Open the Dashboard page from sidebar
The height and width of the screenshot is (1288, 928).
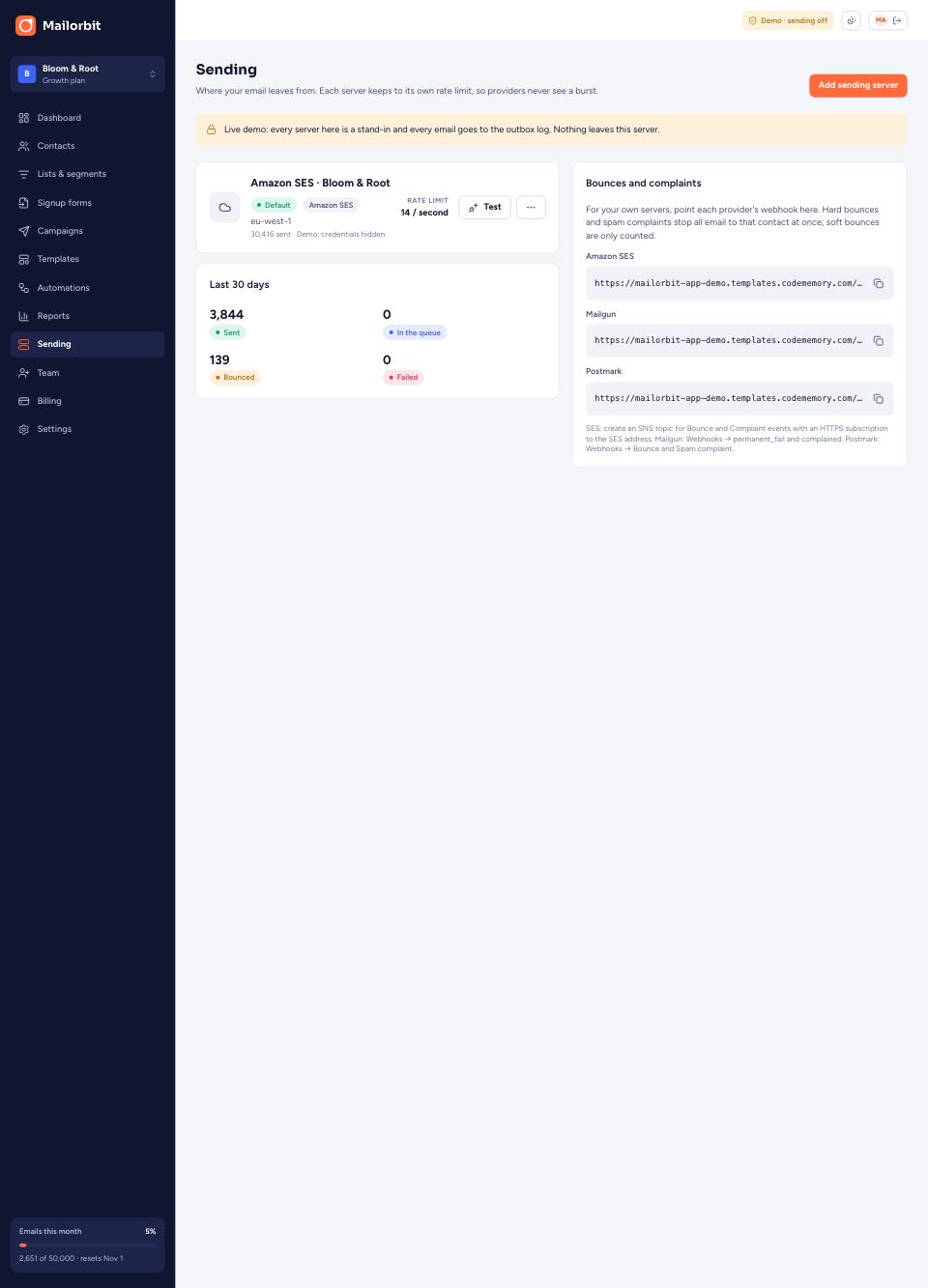(x=87, y=118)
